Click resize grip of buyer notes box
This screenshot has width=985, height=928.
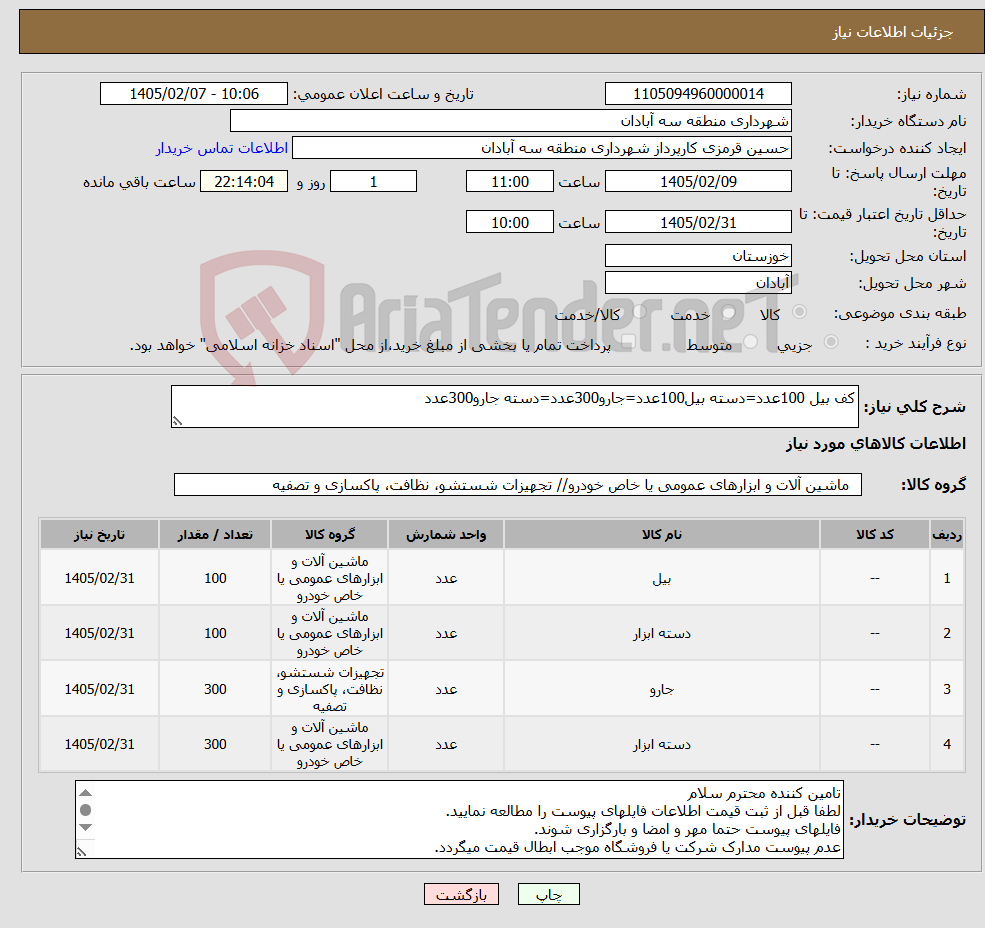coord(81,852)
